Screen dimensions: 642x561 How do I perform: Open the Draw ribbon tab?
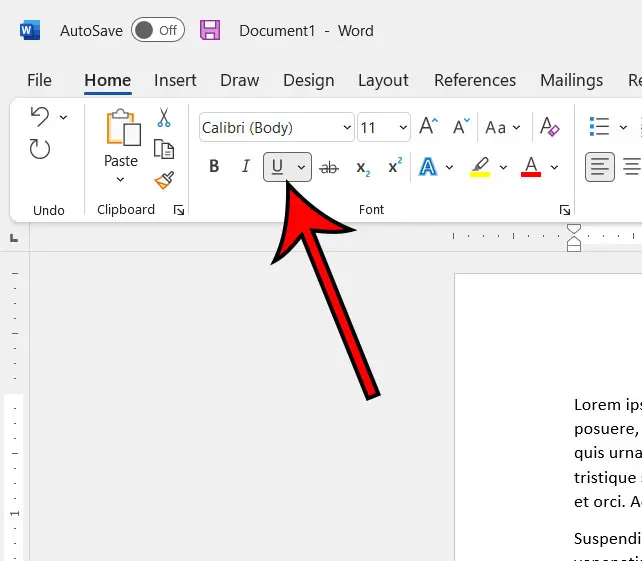pos(240,80)
